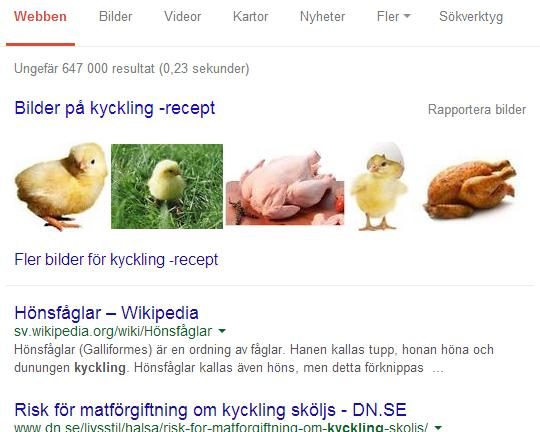Go to the Kartor tab
The image size is (540, 432).
point(250,17)
